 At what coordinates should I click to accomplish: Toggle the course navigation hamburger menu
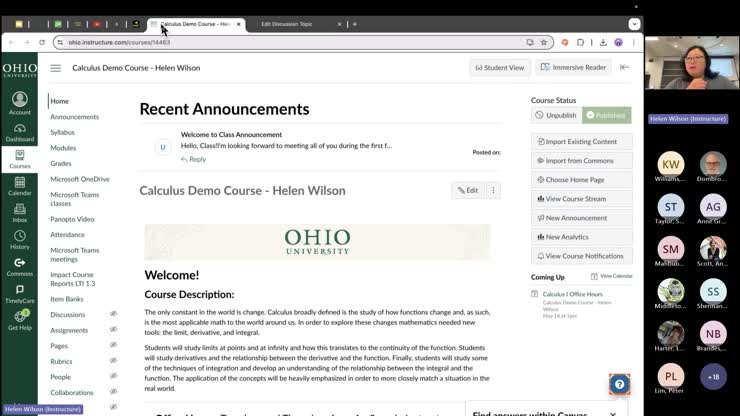[56, 68]
